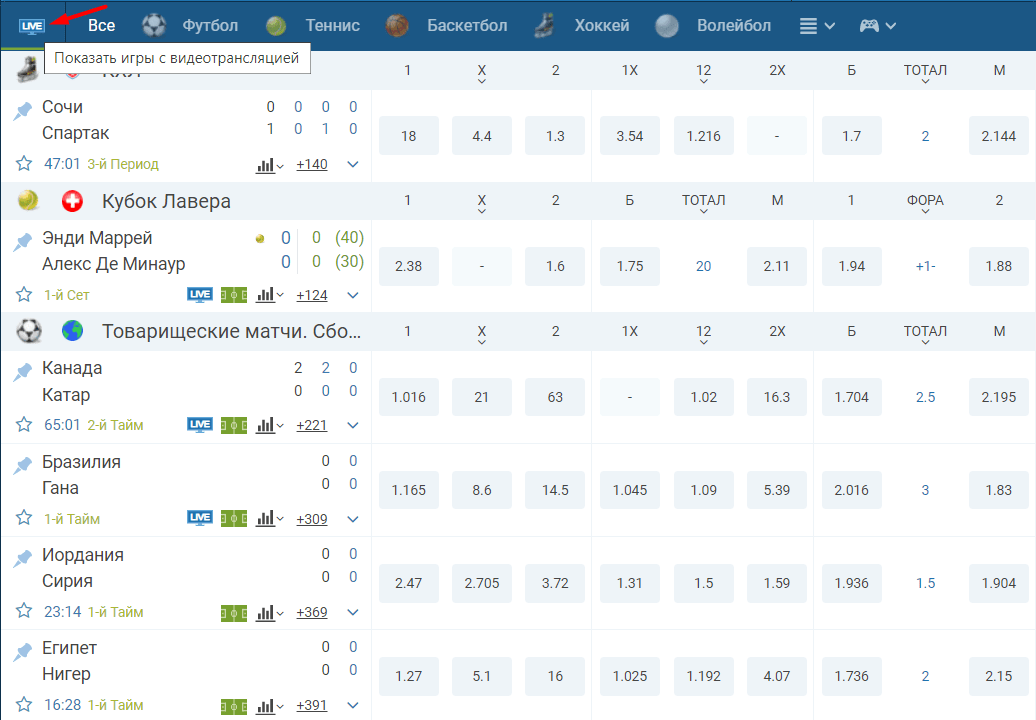
Task: Watch live video of Энди Маррей match
Action: click(200, 295)
